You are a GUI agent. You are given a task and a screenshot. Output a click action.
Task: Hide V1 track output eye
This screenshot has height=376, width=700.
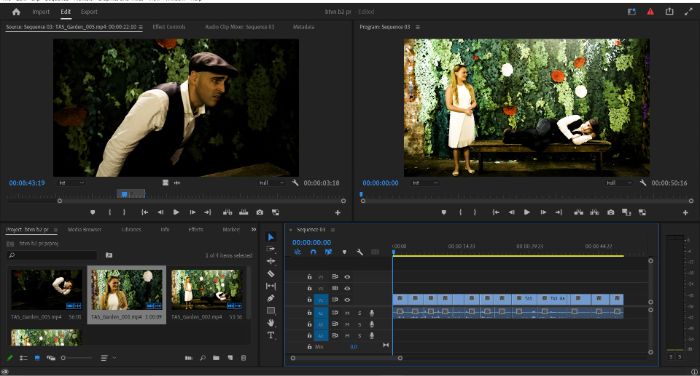pos(347,300)
